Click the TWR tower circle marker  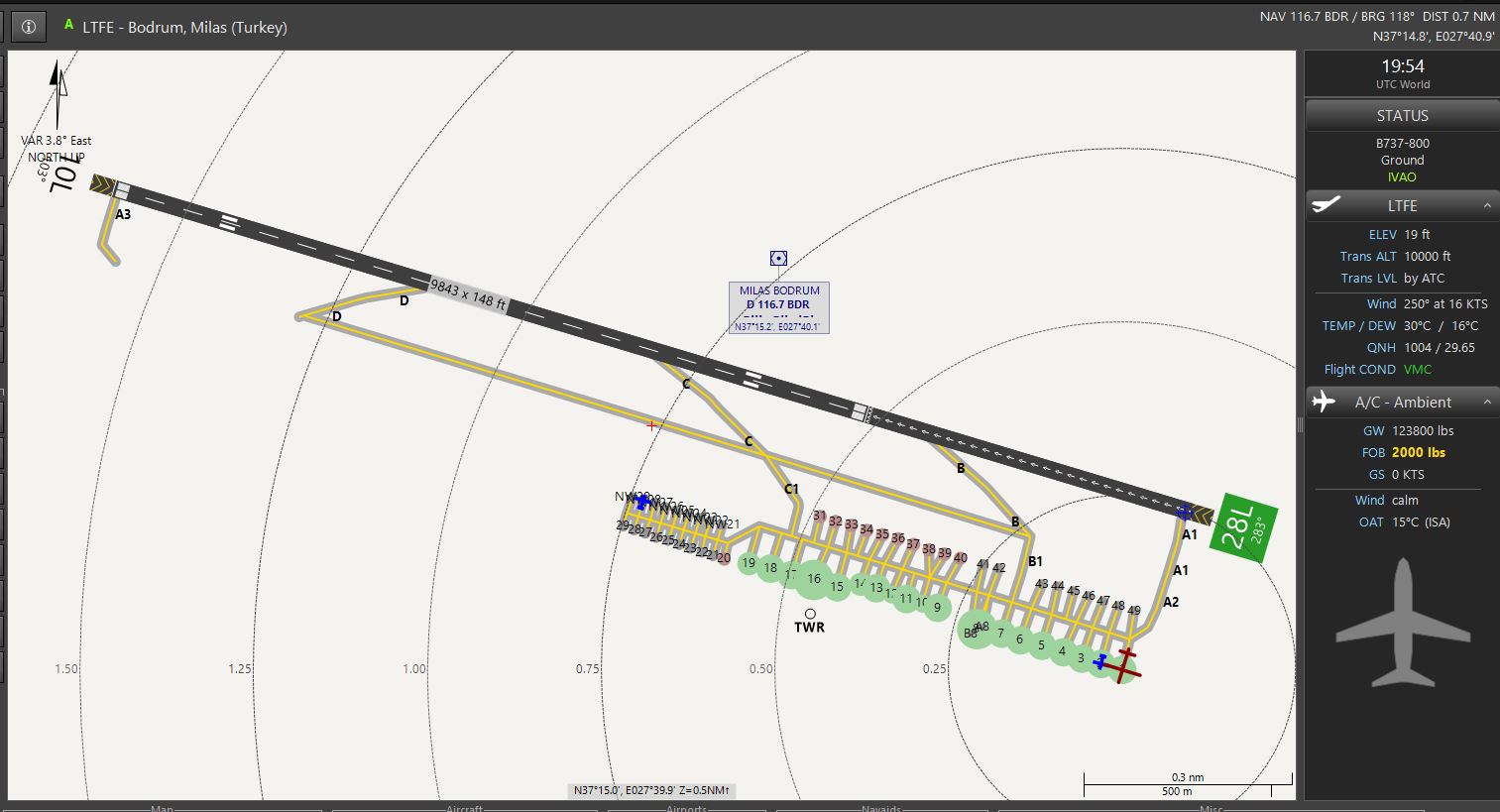(810, 614)
